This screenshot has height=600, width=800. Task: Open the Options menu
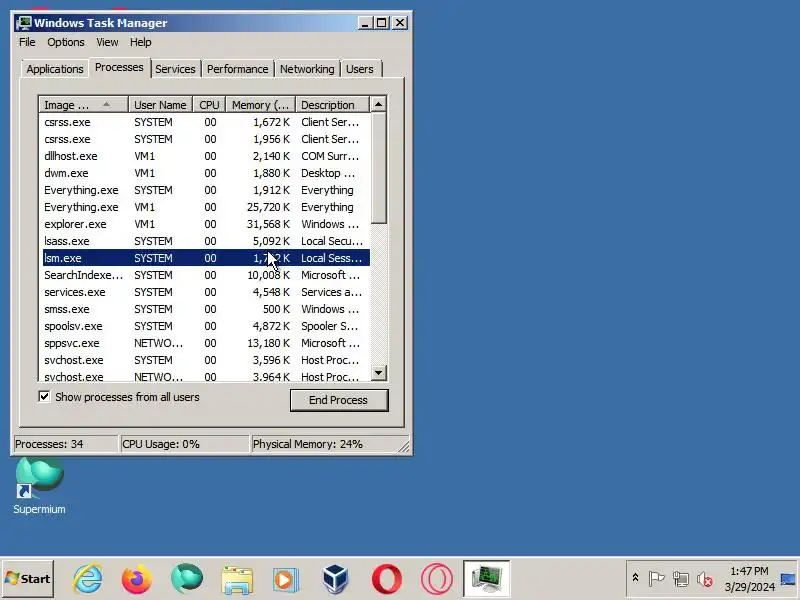point(66,42)
